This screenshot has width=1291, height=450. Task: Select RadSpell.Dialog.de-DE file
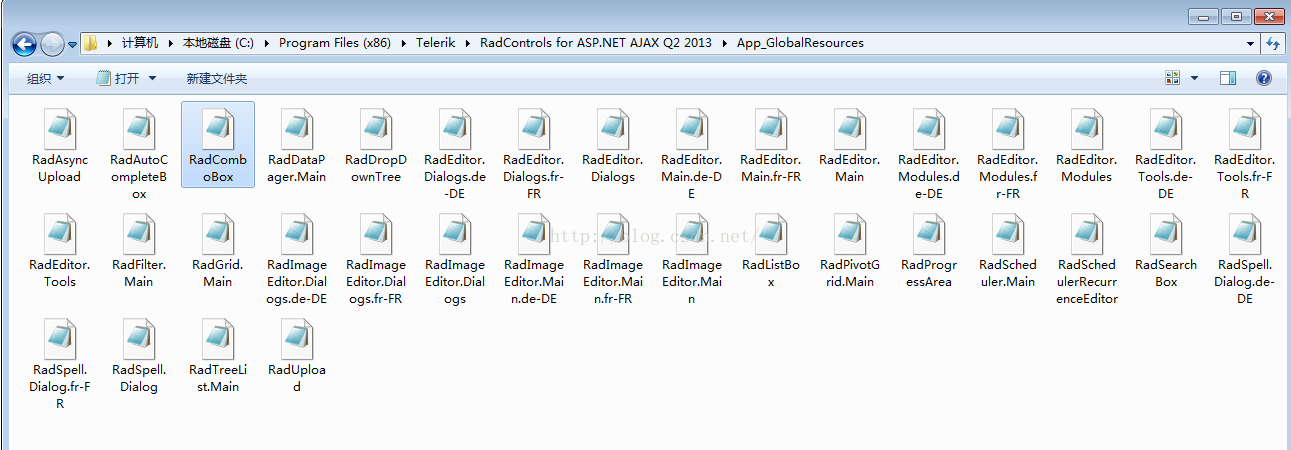[1245, 258]
